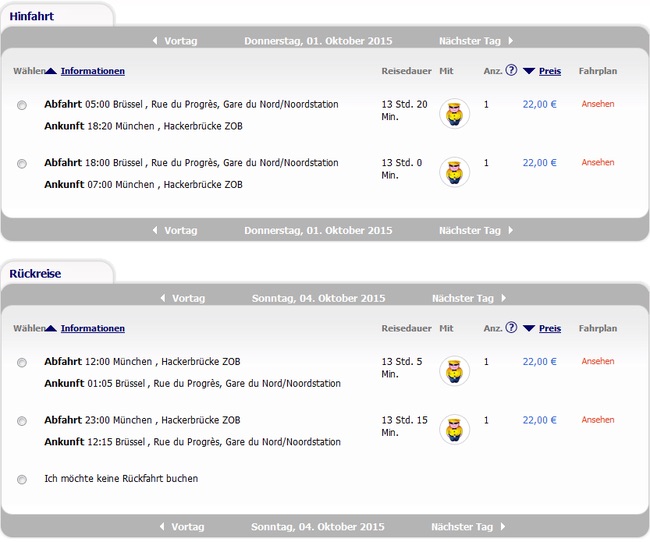Sort outbound trips by Preis descending arrow
Screen dimensions: 650x542
[x=529, y=71]
